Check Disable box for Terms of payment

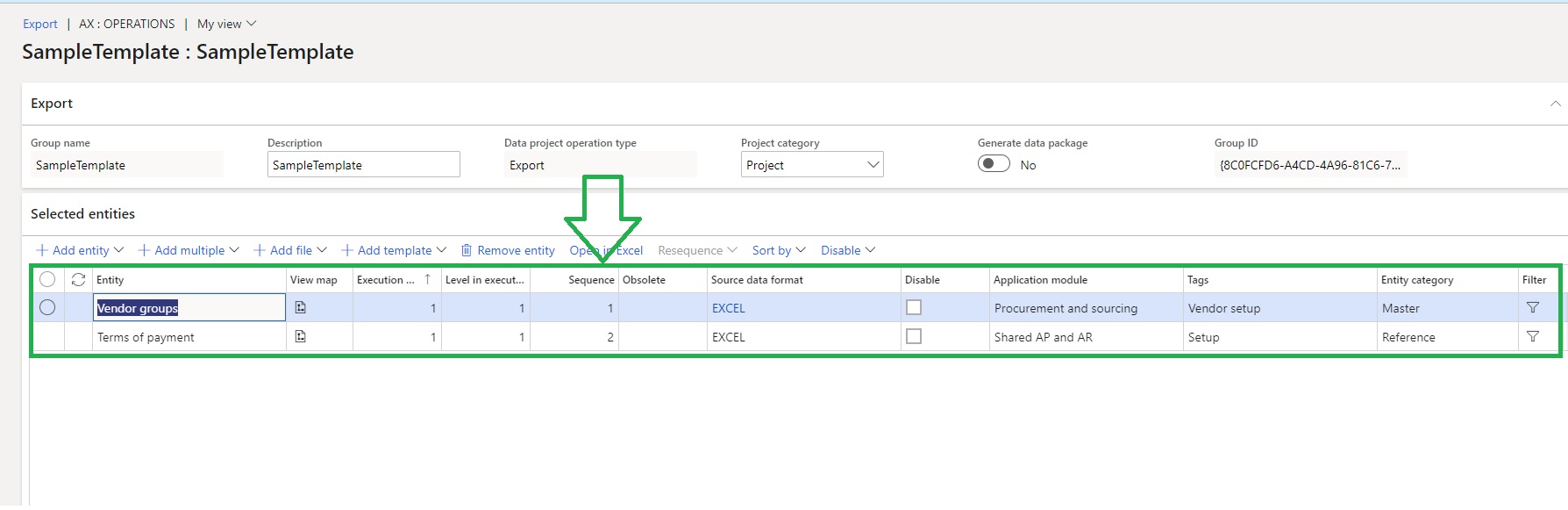(x=914, y=336)
